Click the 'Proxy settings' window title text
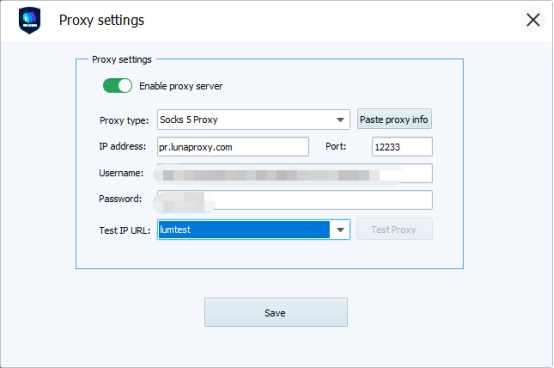 coord(101,20)
